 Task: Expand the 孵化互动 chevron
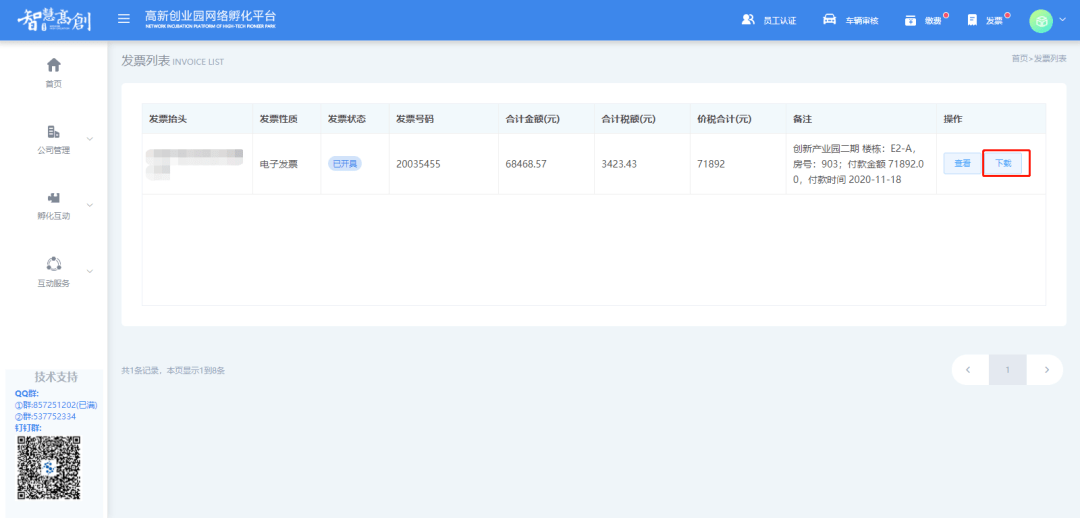tap(90, 205)
